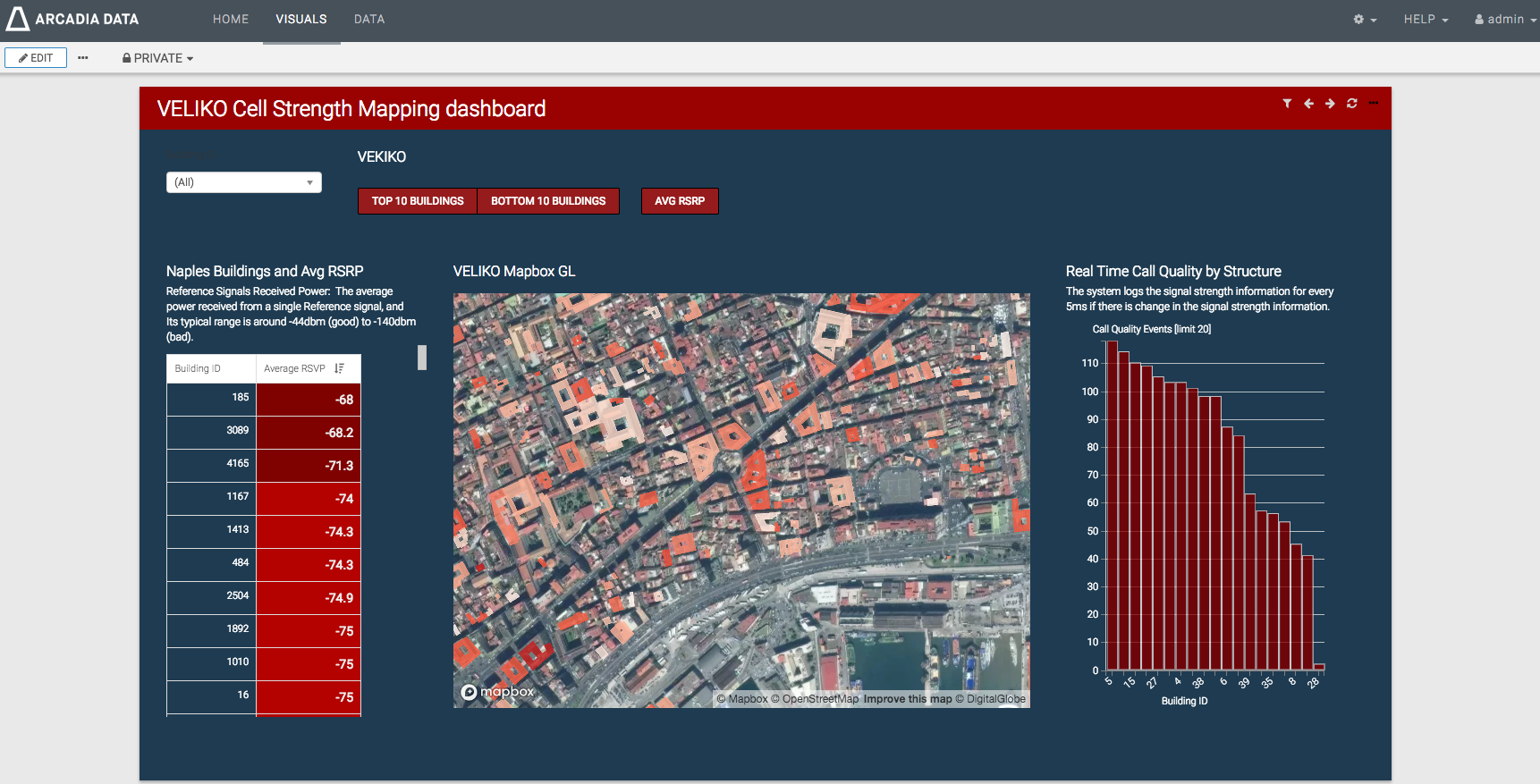Screen dimensions: 1540x784
Task: Click the filter funnel icon in dashboard header
Action: click(x=1287, y=104)
